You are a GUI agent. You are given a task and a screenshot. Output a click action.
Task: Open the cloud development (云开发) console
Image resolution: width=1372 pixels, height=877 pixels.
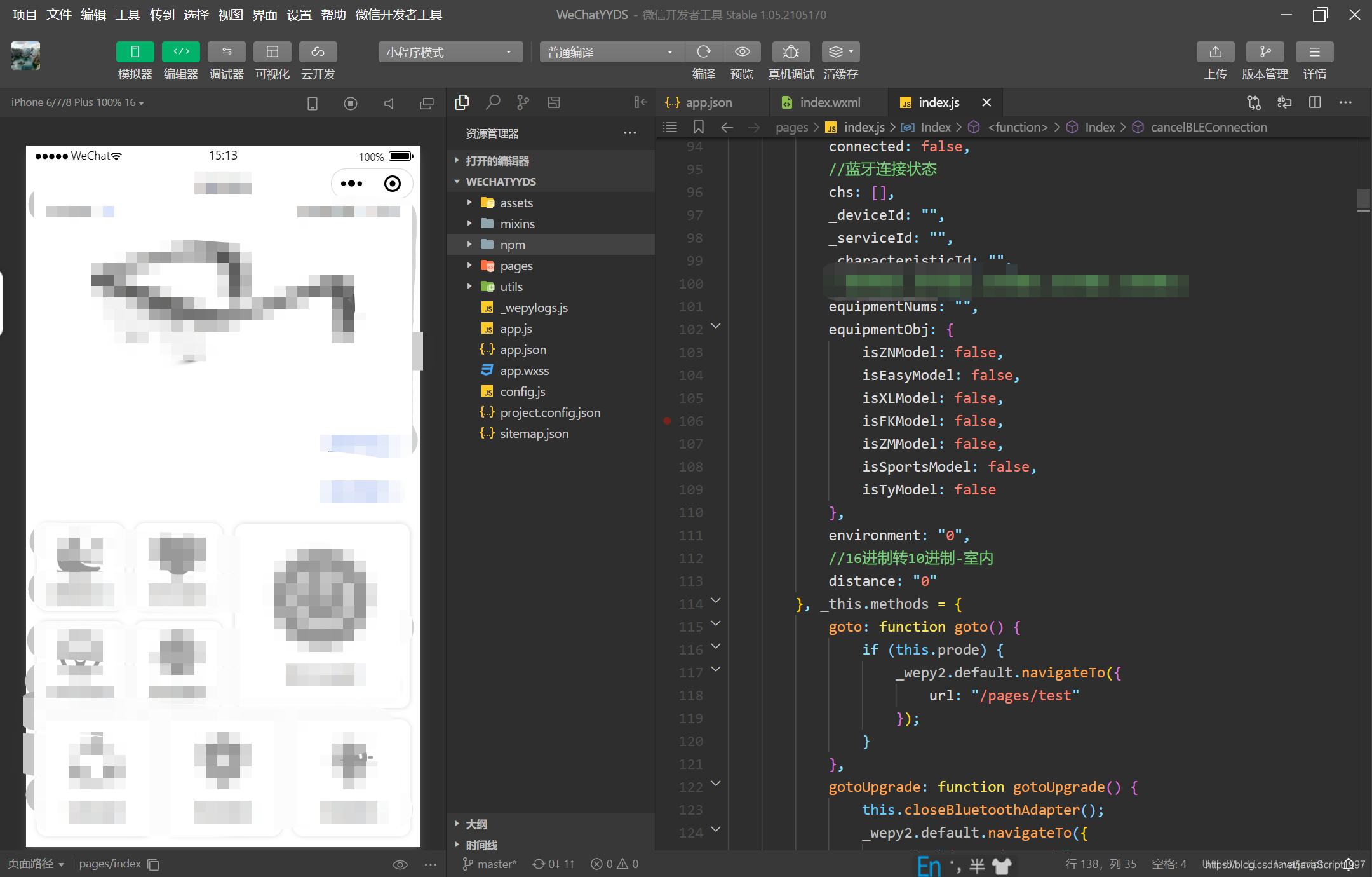318,51
